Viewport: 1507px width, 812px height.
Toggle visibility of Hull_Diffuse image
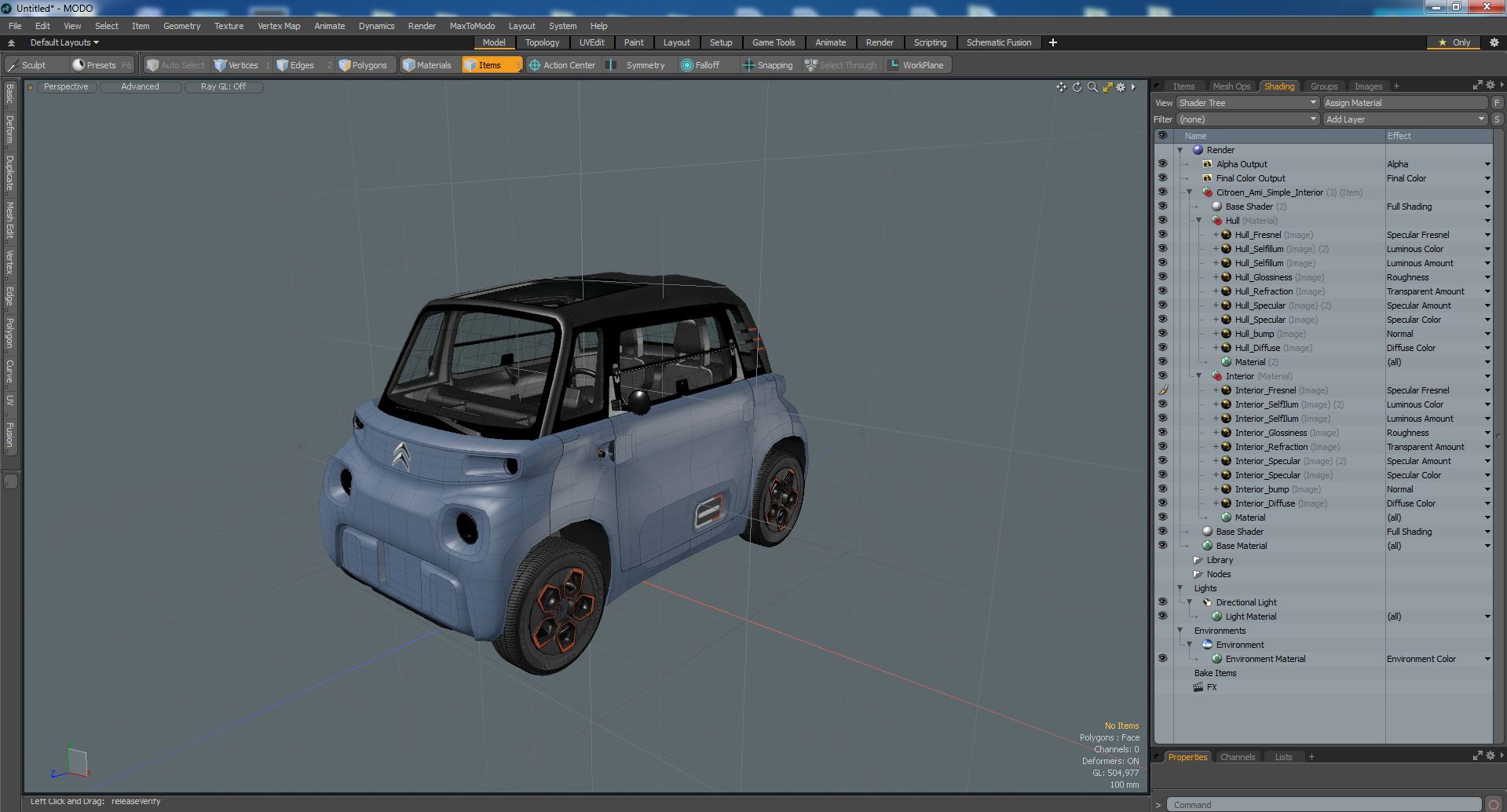pos(1162,348)
